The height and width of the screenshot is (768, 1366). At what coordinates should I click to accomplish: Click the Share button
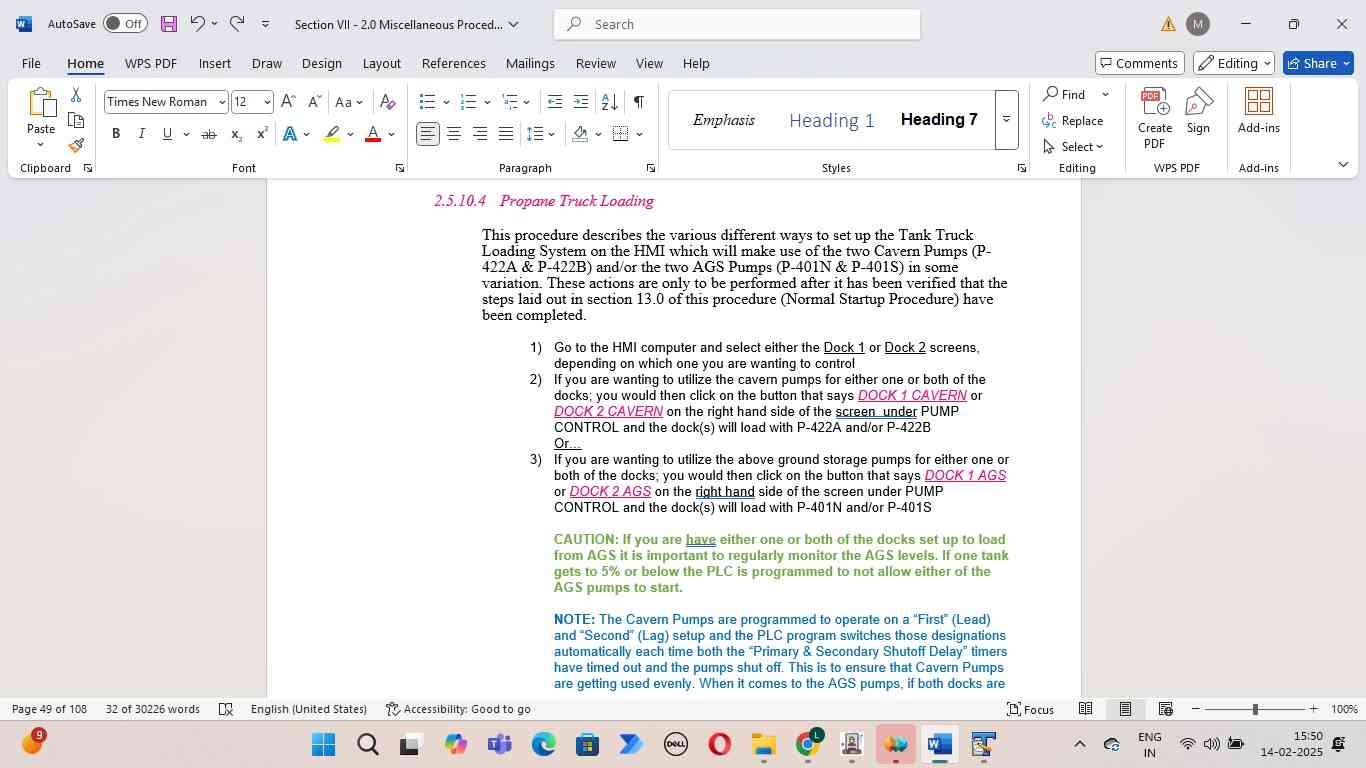[x=1317, y=63]
